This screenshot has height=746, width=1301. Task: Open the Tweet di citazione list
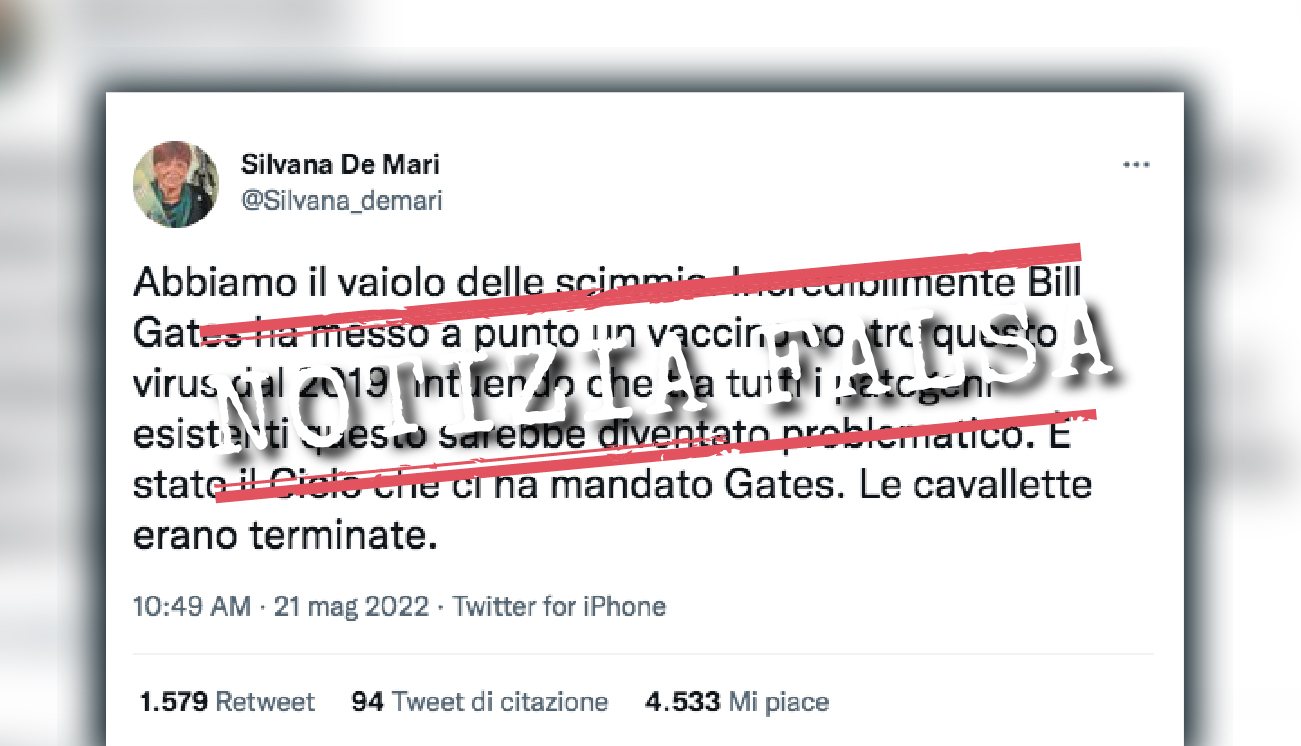click(500, 702)
